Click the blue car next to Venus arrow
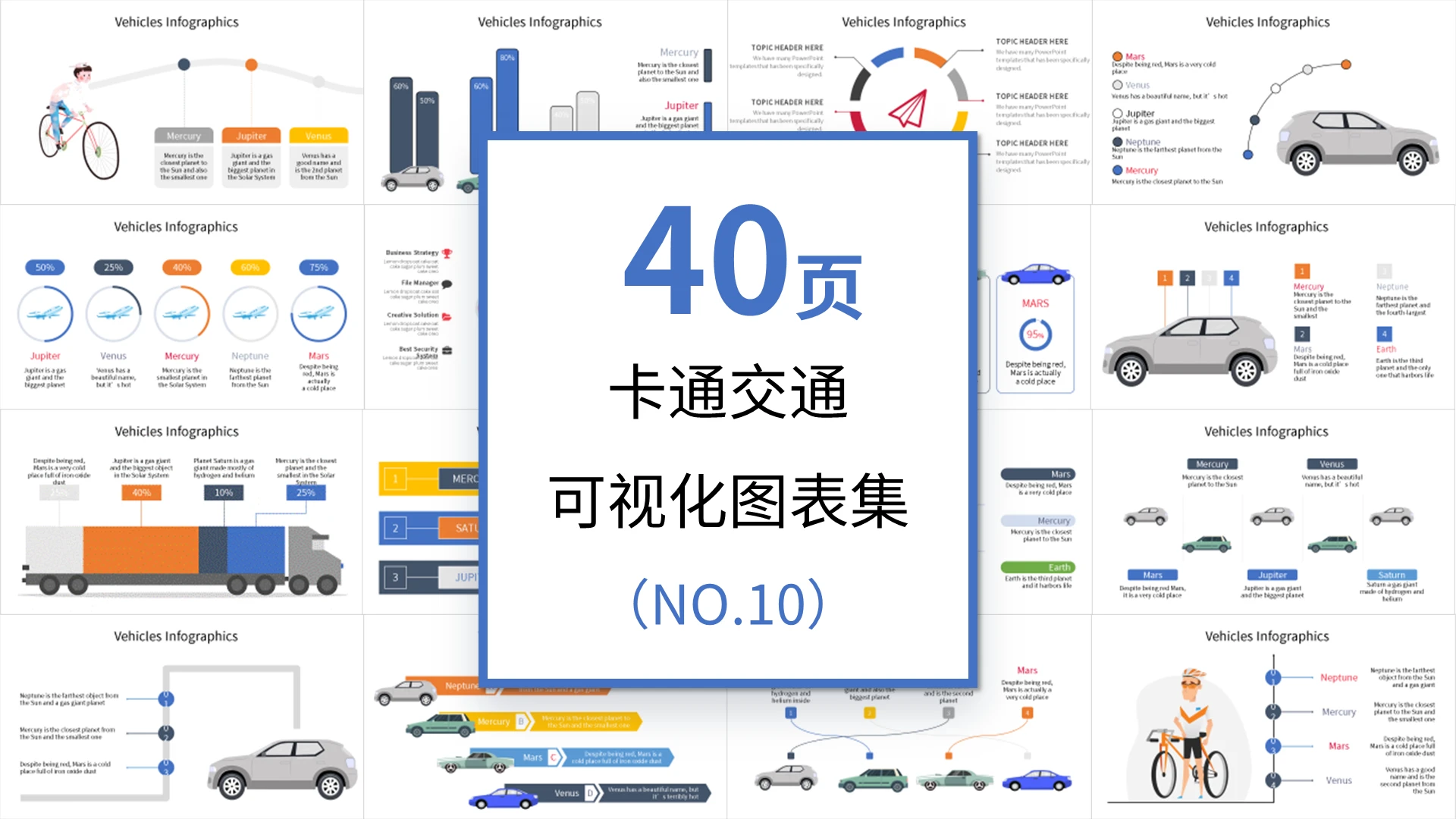This screenshot has width=1456, height=819. [503, 798]
